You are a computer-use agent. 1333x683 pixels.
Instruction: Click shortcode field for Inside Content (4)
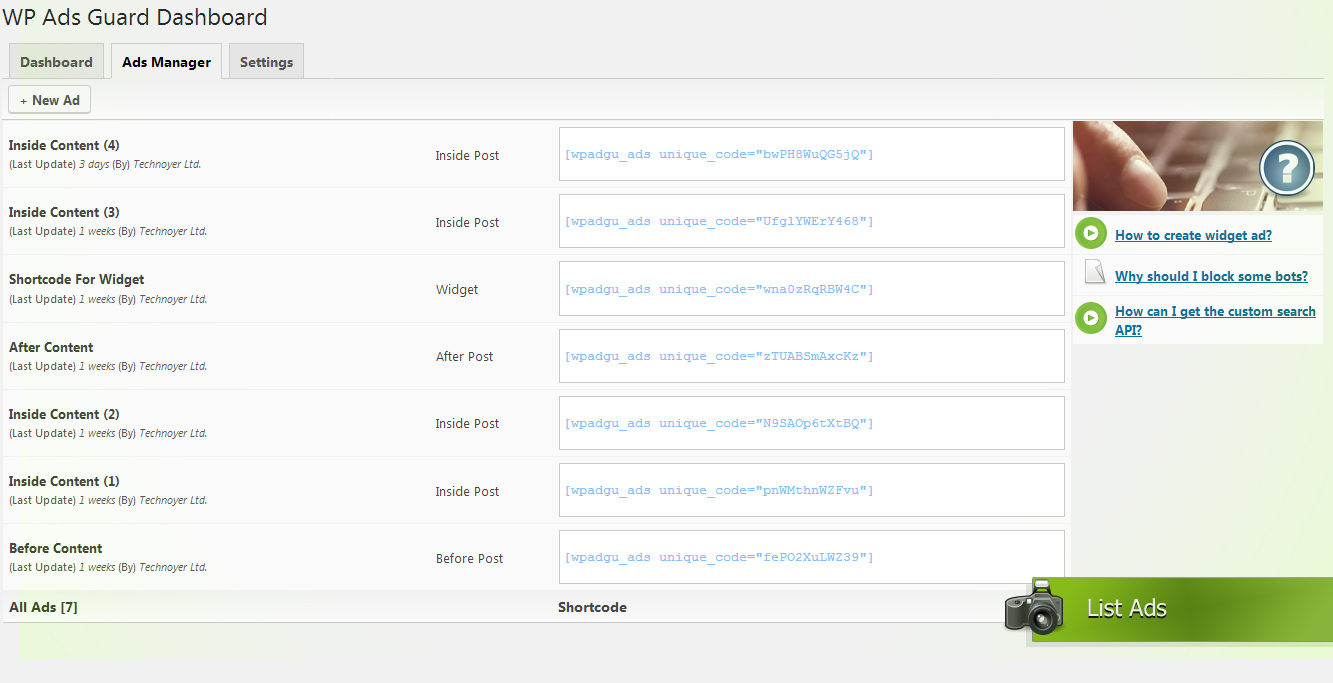tap(811, 154)
